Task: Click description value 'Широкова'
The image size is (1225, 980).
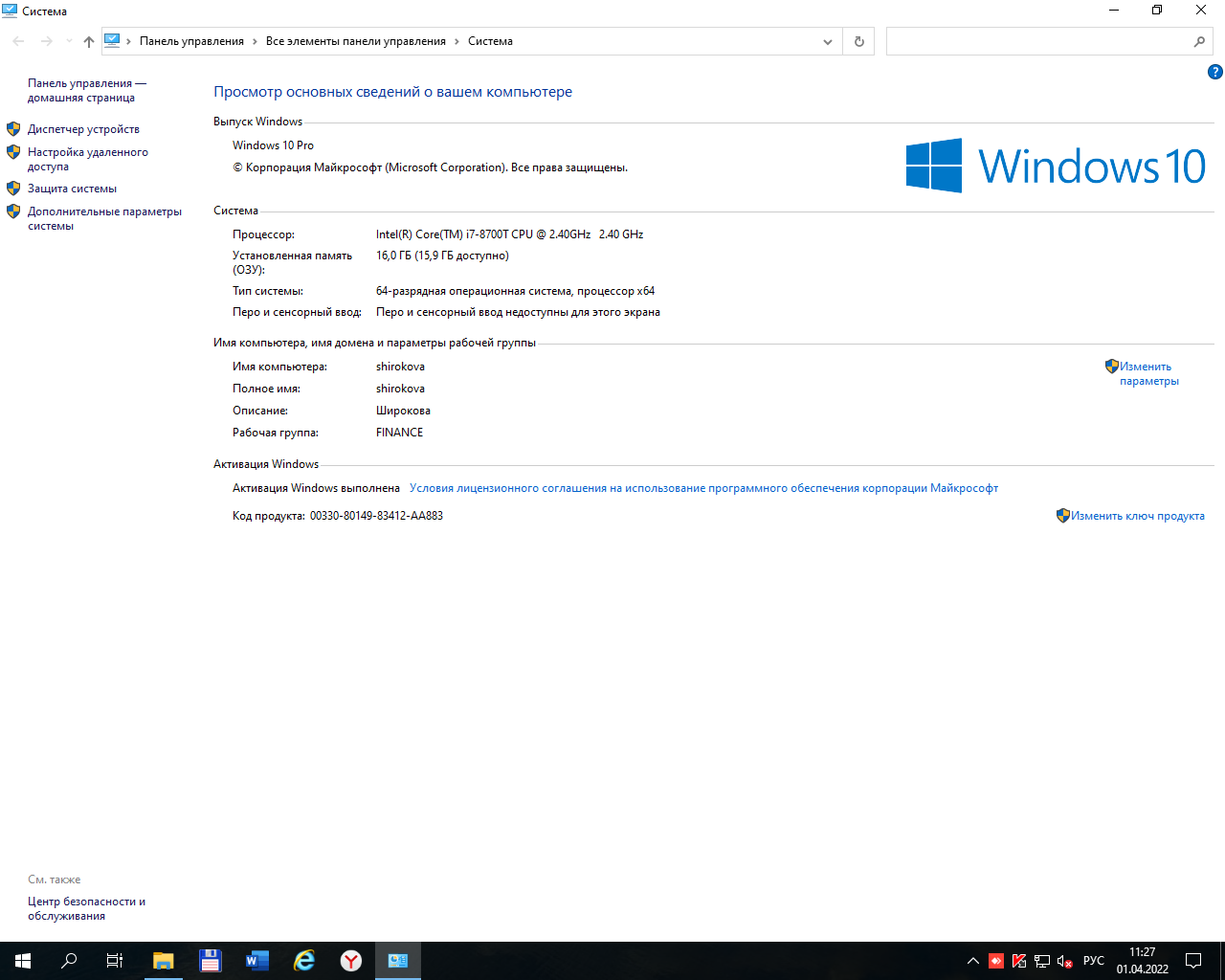Action: 403,411
